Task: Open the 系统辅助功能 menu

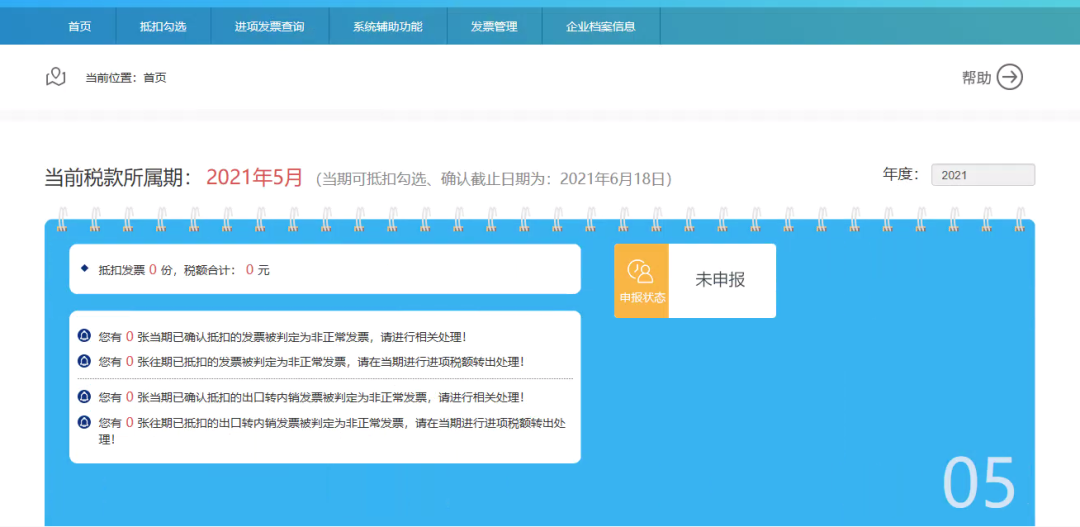Action: pyautogui.click(x=388, y=27)
